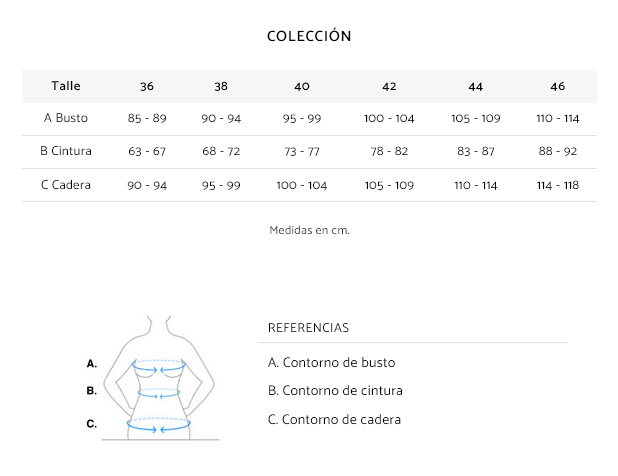This screenshot has width=618, height=476.
Task: Select size 46 column header
Action: click(557, 86)
